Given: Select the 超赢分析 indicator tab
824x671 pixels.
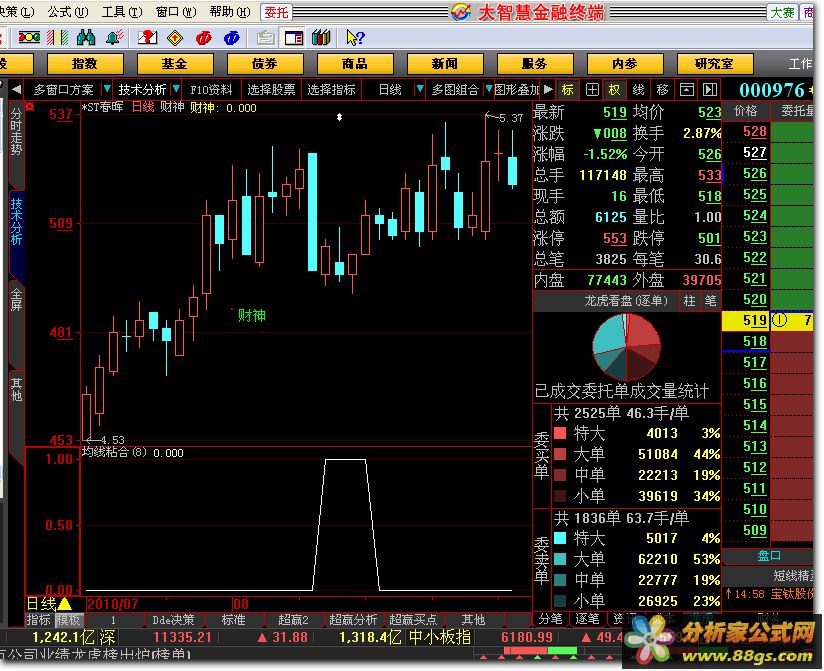Looking at the screenshot, I should tap(353, 620).
